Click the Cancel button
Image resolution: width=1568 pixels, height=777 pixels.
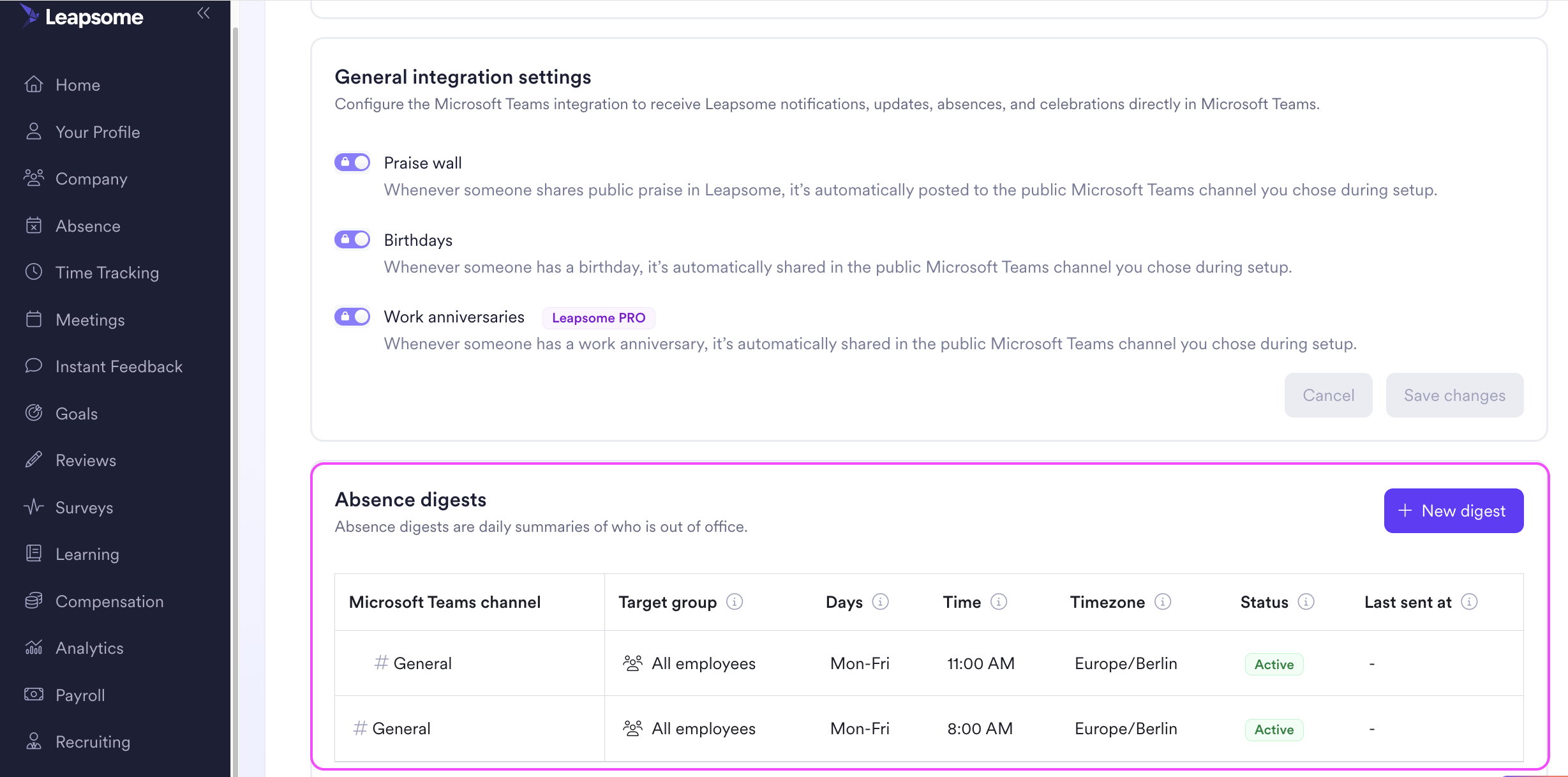tap(1328, 395)
